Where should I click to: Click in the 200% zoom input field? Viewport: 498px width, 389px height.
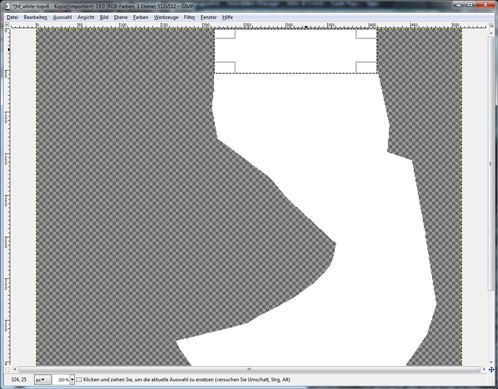(x=62, y=380)
